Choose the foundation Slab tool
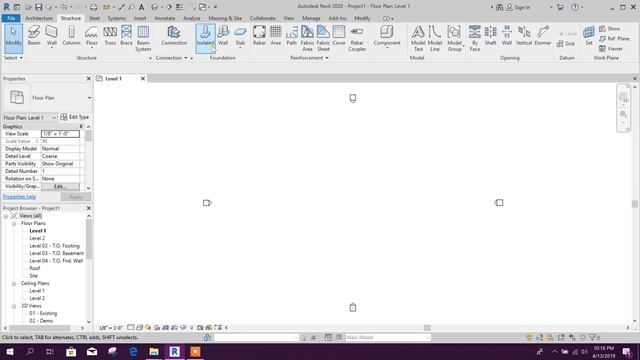The width and height of the screenshot is (640, 360). point(240,36)
